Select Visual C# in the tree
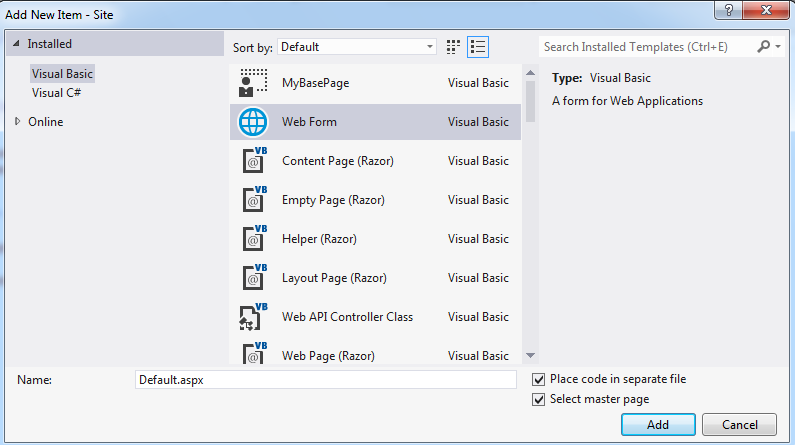The width and height of the screenshot is (795, 445). click(56, 93)
